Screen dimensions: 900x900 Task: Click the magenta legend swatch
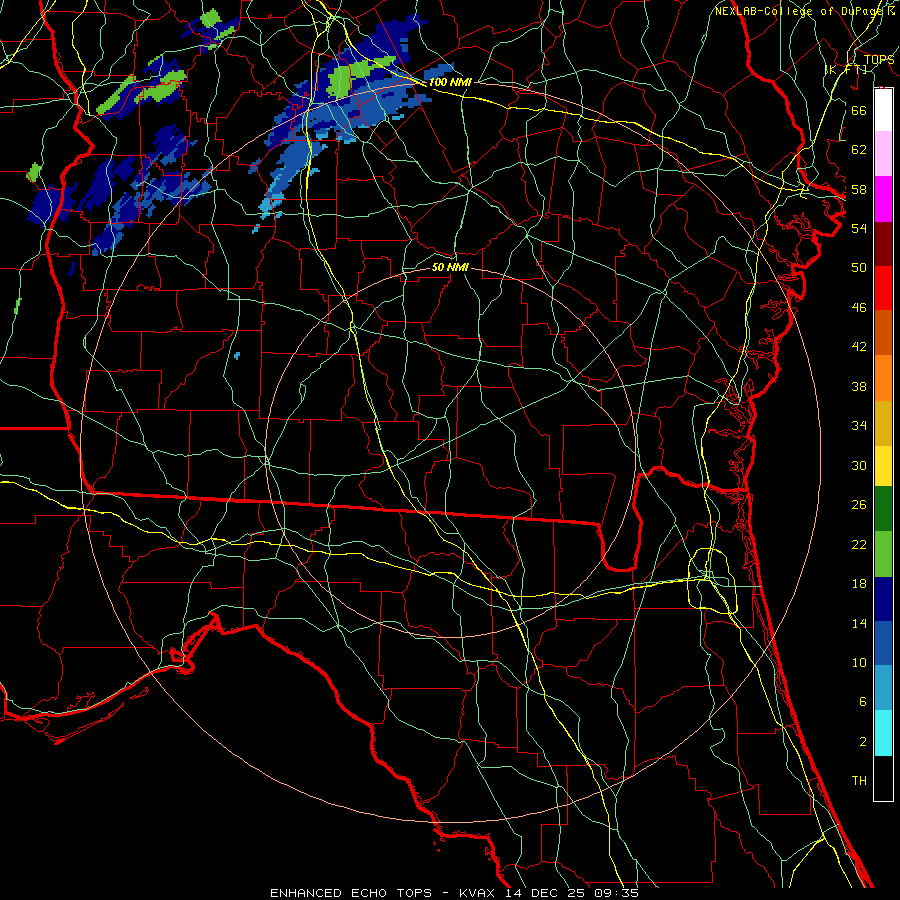tap(883, 199)
